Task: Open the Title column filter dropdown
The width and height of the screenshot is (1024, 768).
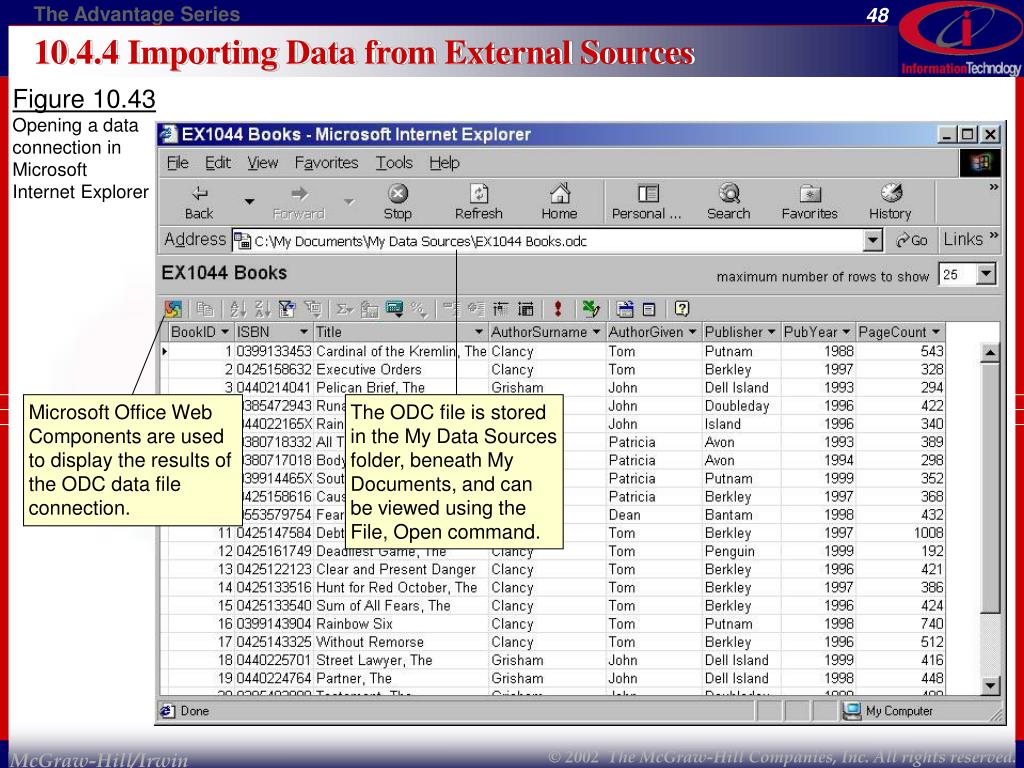Action: click(479, 332)
